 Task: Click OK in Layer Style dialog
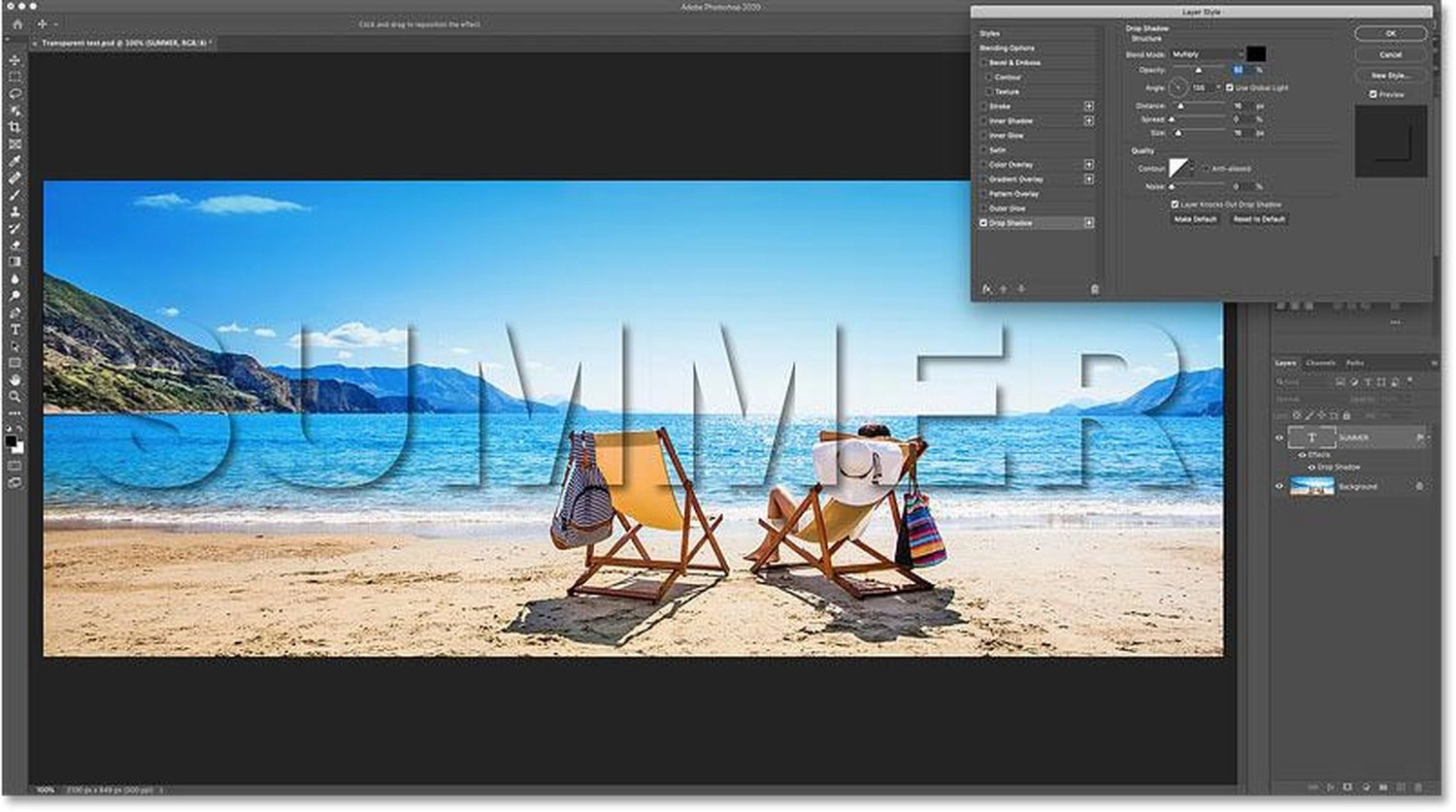click(x=1391, y=33)
